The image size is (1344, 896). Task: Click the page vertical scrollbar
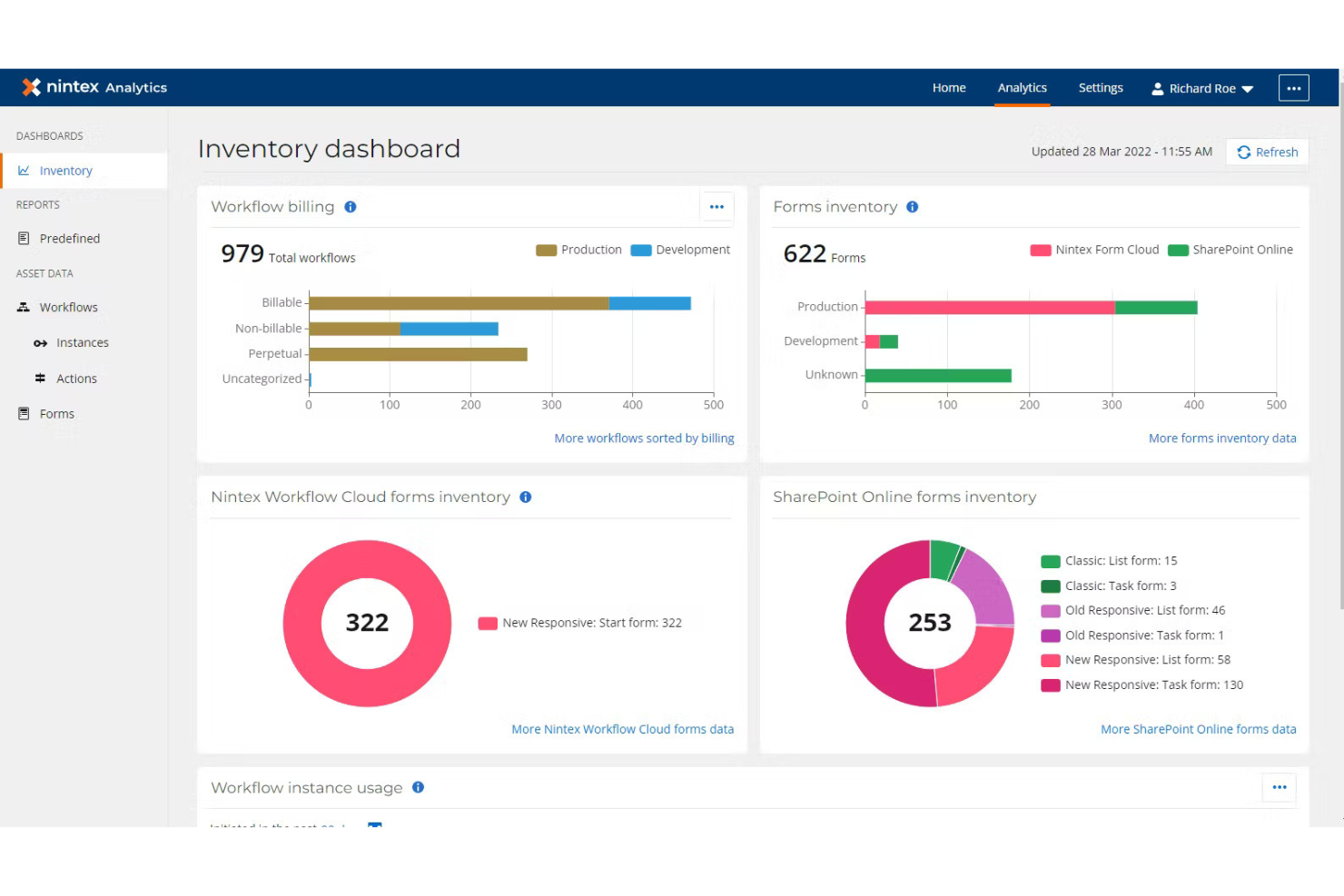click(1340, 345)
